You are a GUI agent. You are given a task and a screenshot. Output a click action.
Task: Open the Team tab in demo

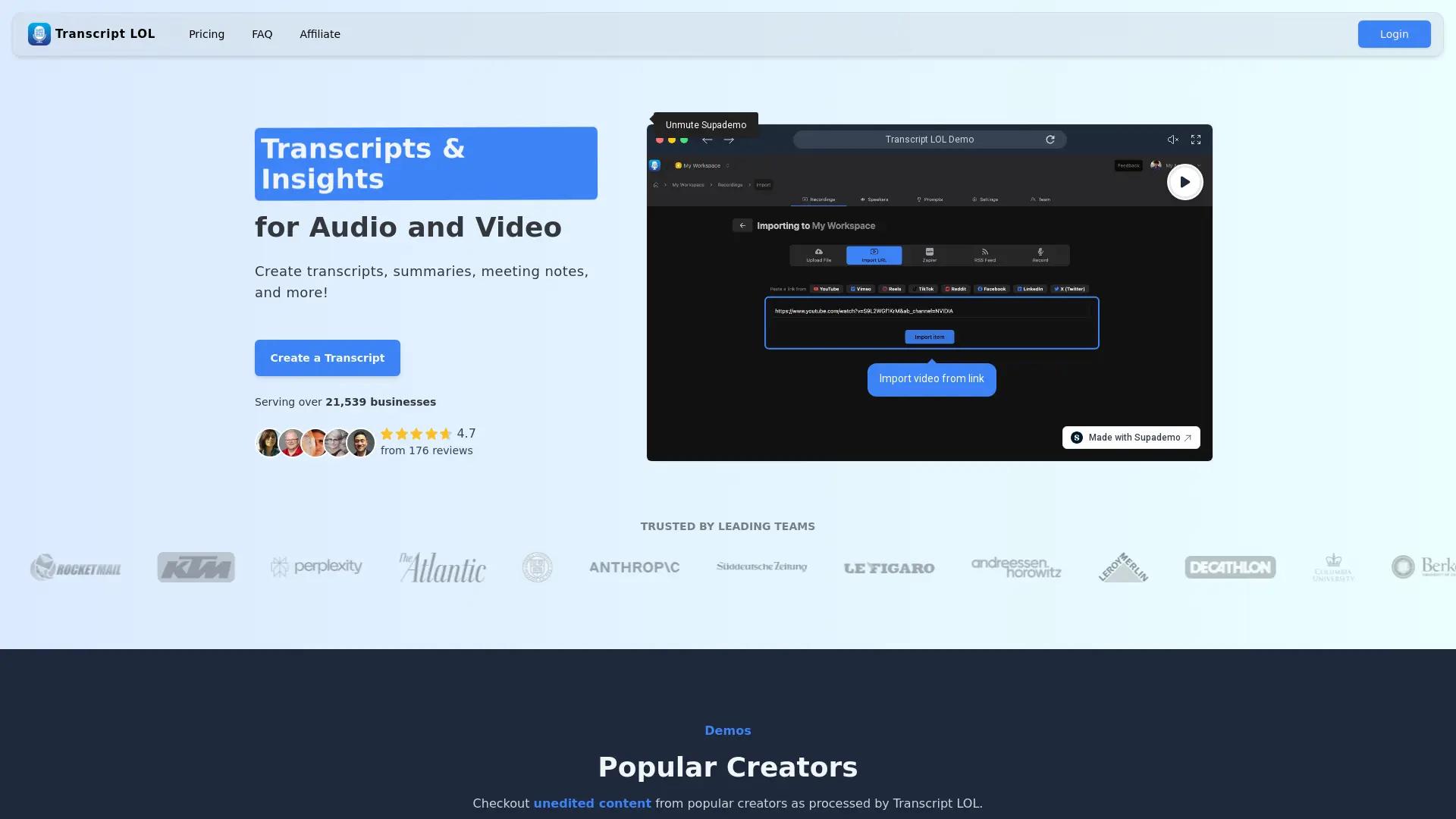tap(1040, 199)
